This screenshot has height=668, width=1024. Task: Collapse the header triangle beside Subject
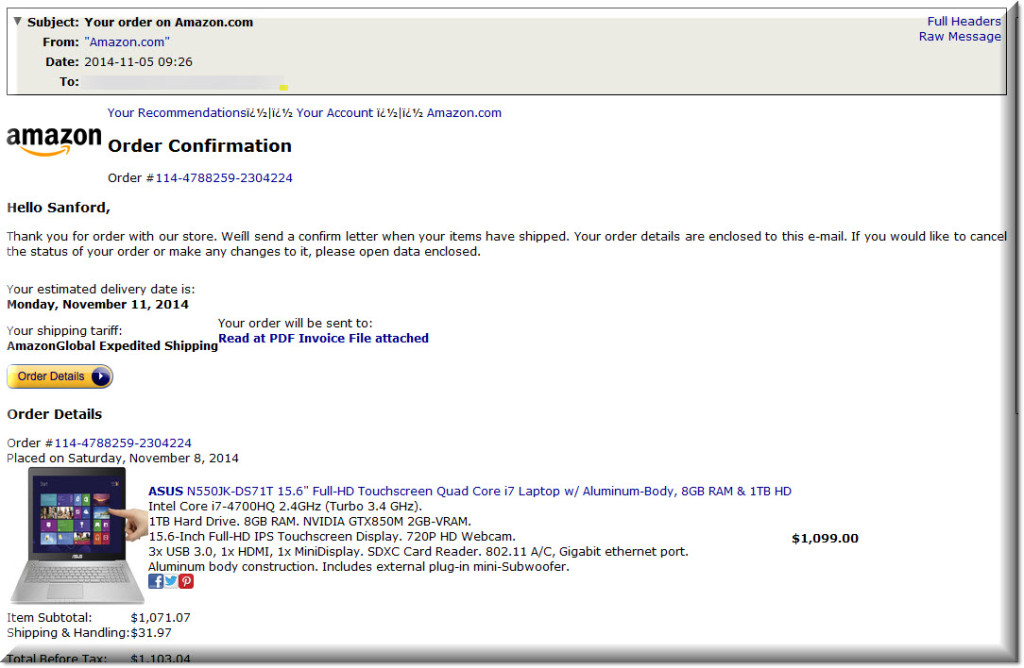(x=17, y=21)
